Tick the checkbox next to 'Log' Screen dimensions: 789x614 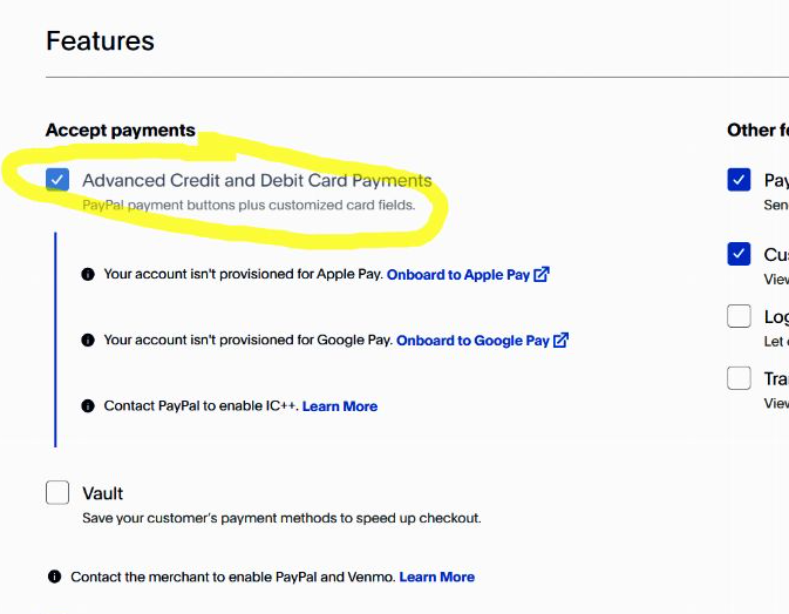coord(739,316)
